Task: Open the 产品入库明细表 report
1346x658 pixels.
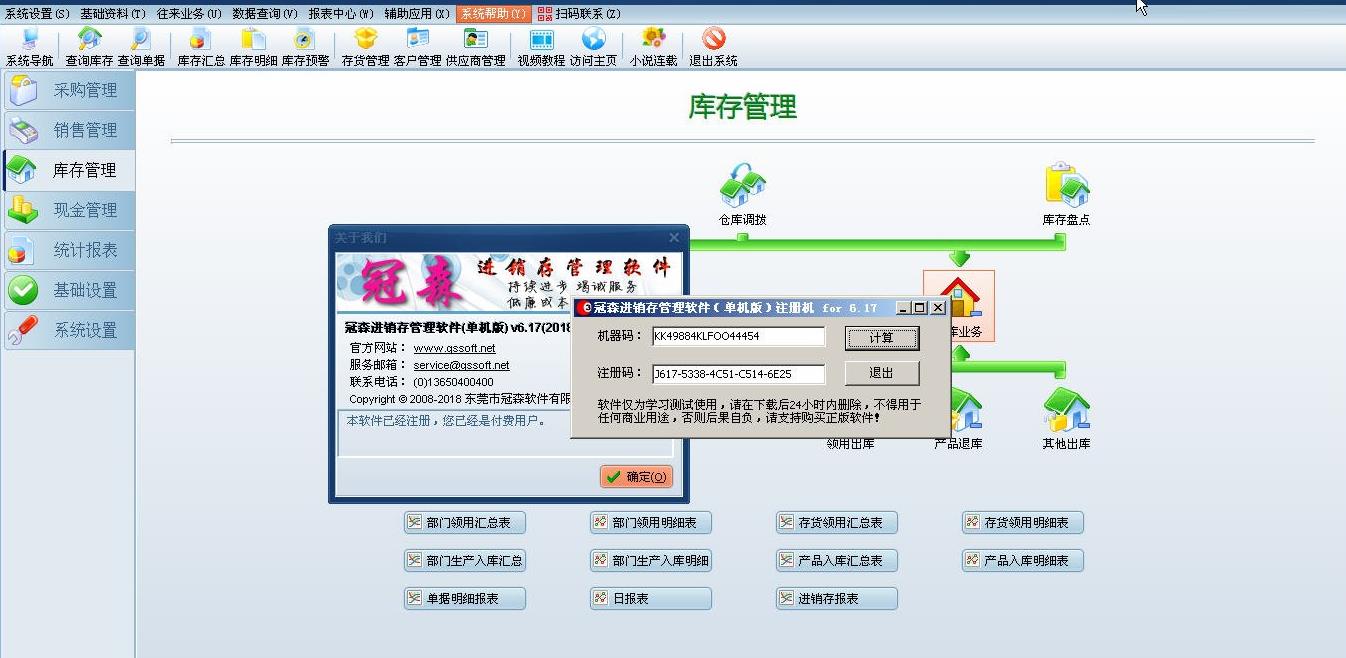Action: tap(1023, 560)
